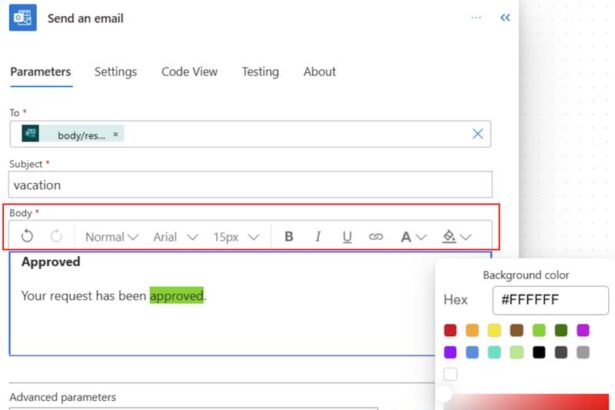Open the Code View tab
Screen dimensions: 615x410
(189, 72)
